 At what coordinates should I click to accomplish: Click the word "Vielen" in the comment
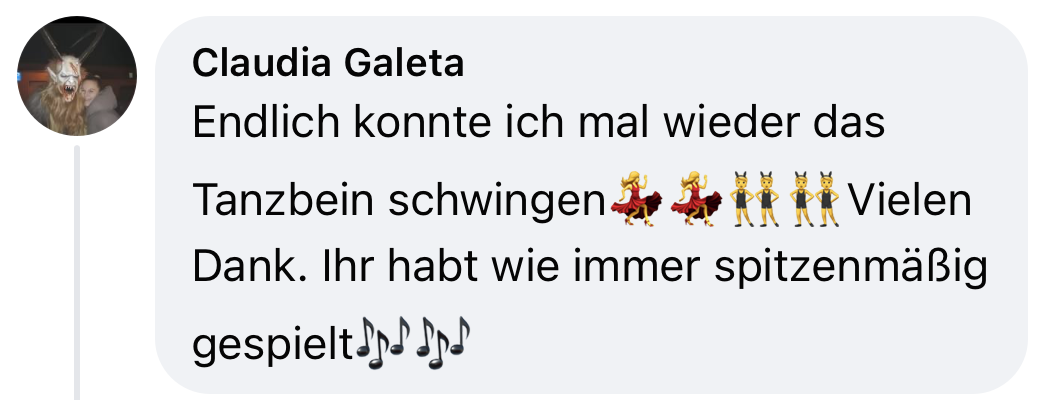pyautogui.click(x=909, y=200)
